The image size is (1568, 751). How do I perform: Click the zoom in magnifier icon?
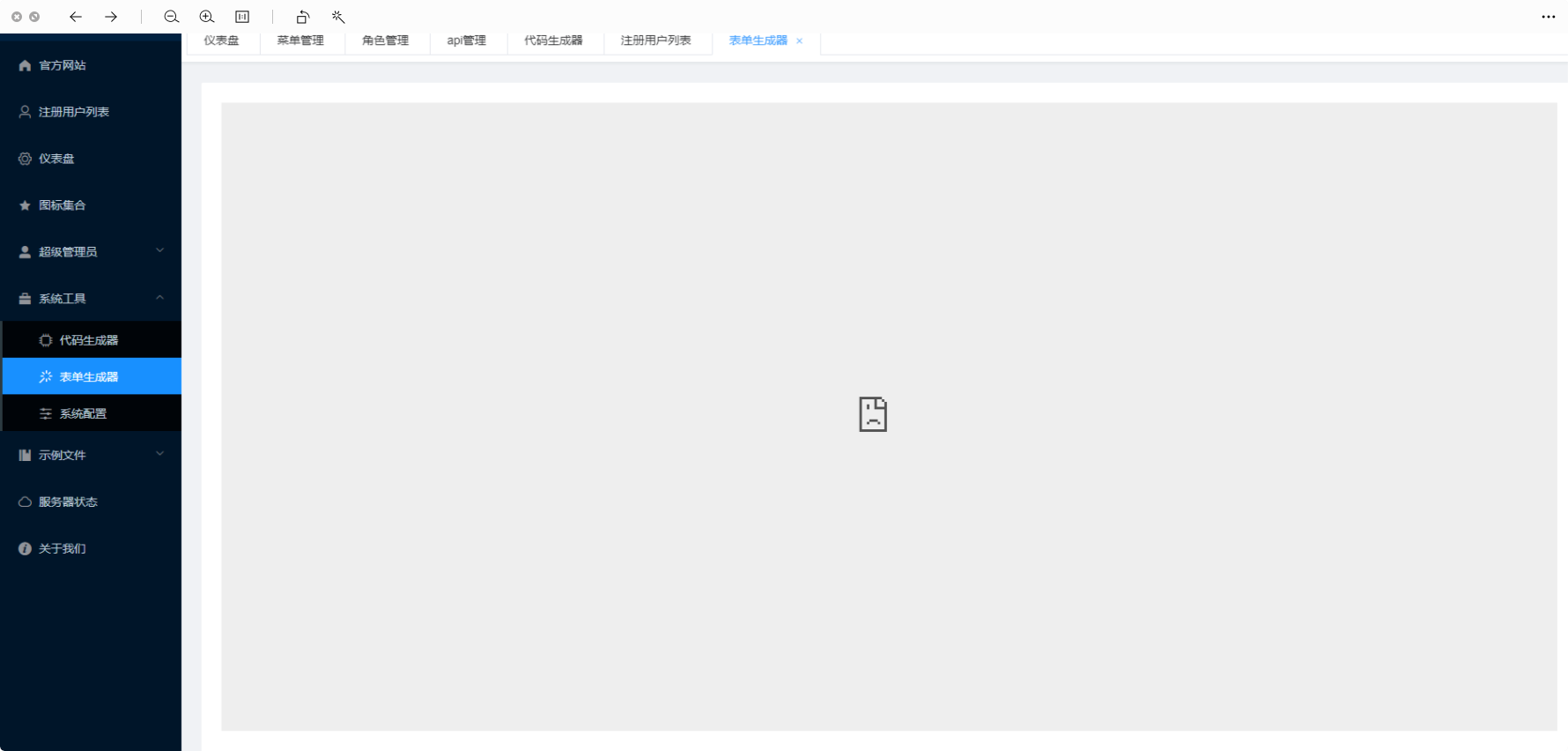tap(207, 17)
